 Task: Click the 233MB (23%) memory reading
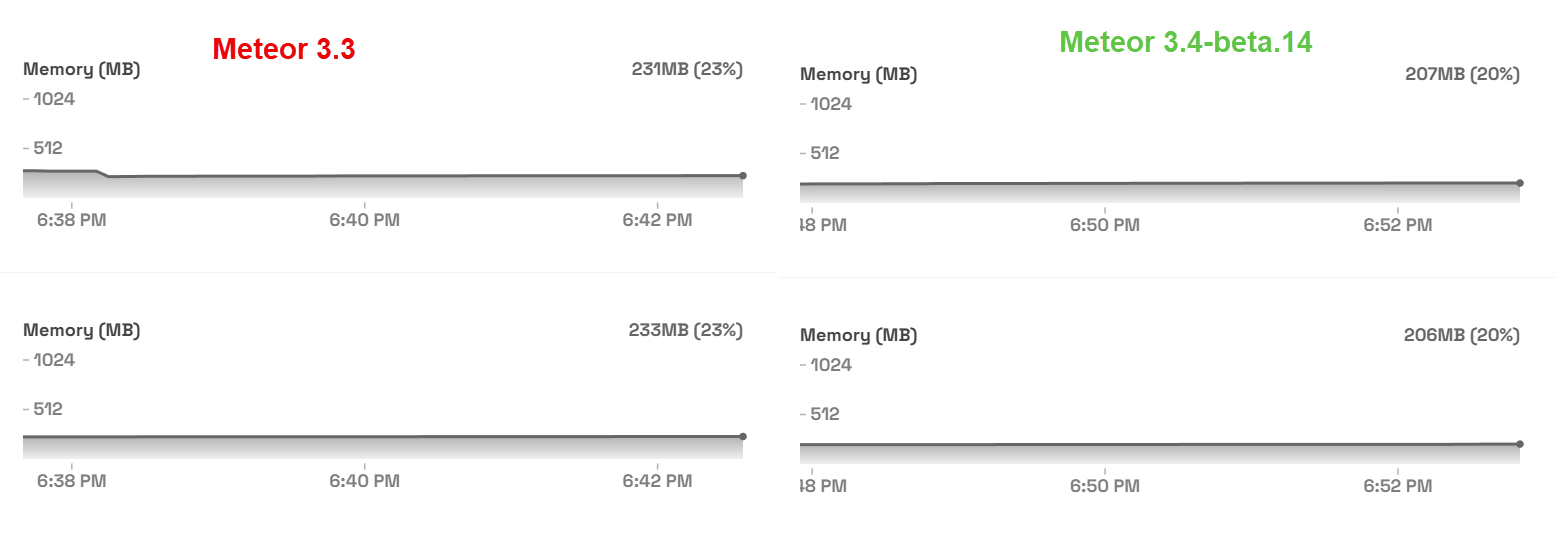click(687, 331)
